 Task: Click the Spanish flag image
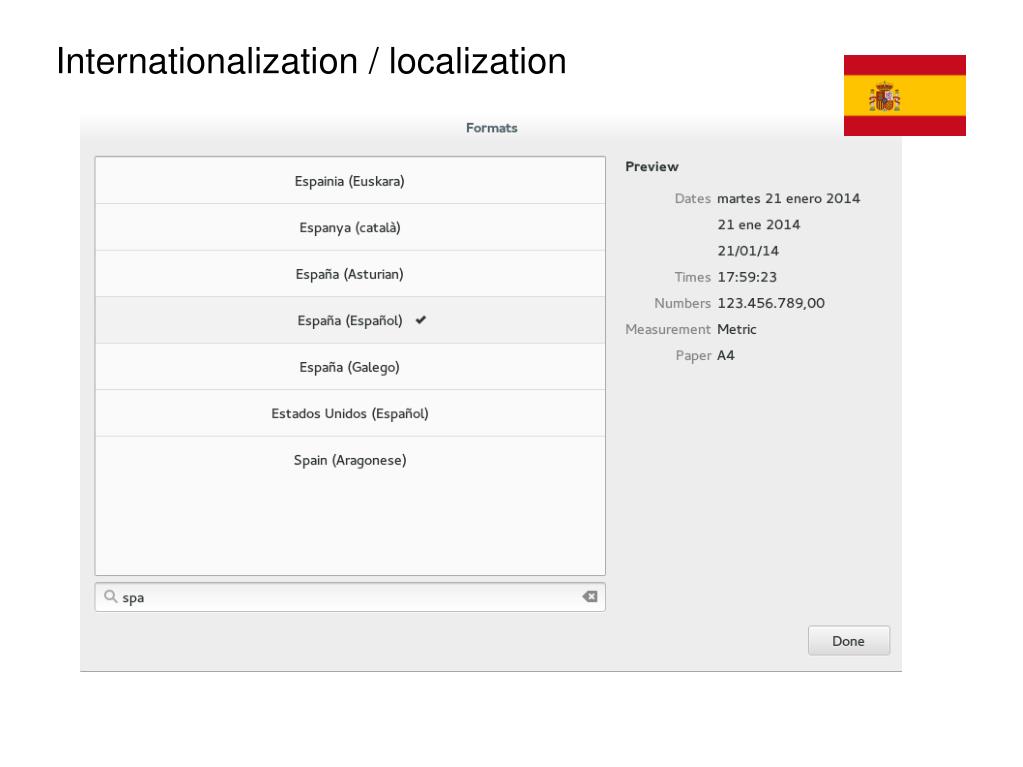point(905,95)
